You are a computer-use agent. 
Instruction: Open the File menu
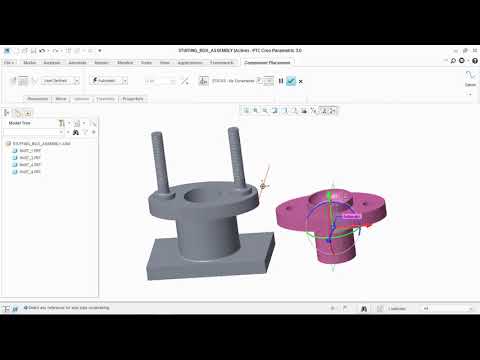point(9,63)
